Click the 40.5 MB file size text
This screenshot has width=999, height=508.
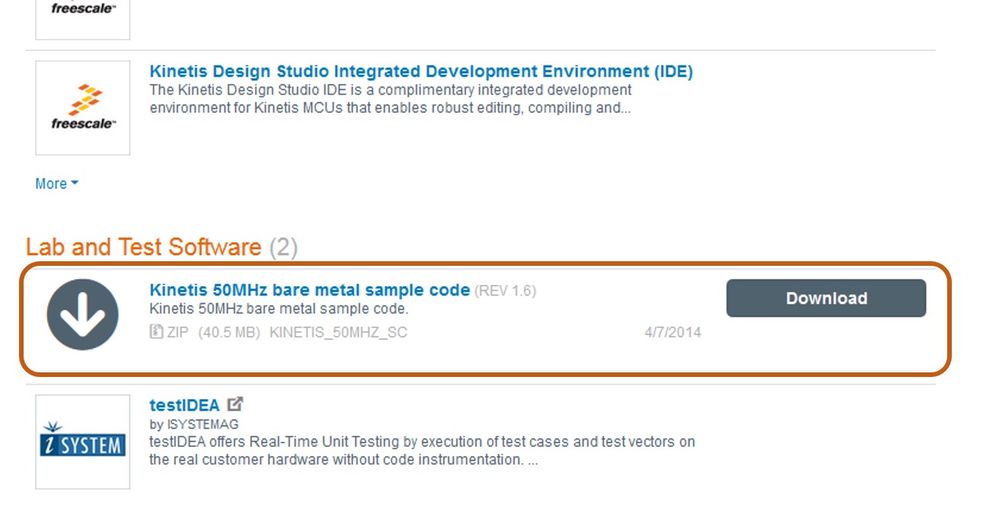[x=229, y=332]
